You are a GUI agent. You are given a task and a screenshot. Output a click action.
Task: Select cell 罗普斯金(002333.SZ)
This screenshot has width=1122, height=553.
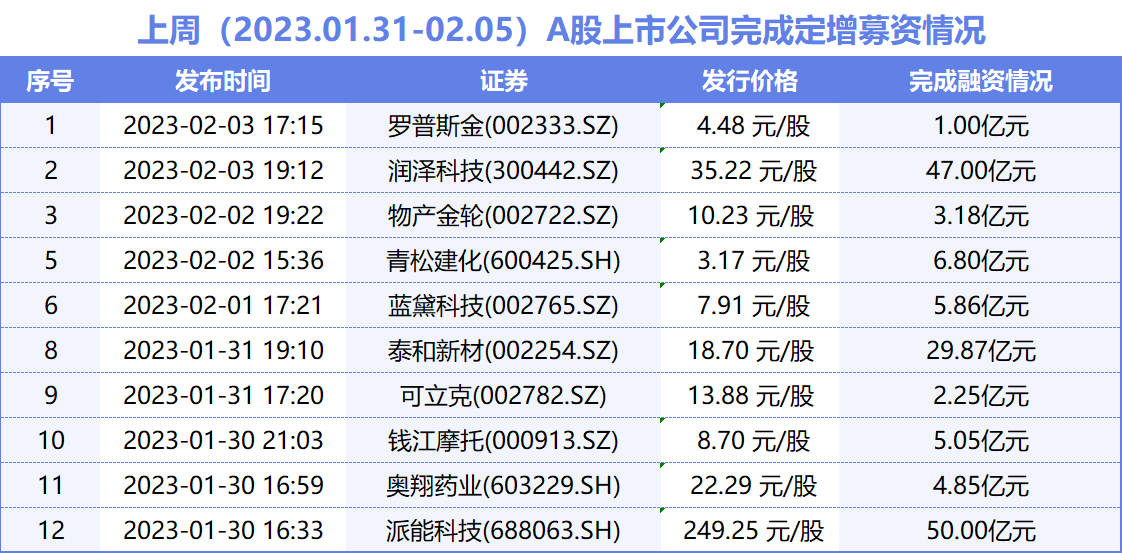click(x=503, y=126)
